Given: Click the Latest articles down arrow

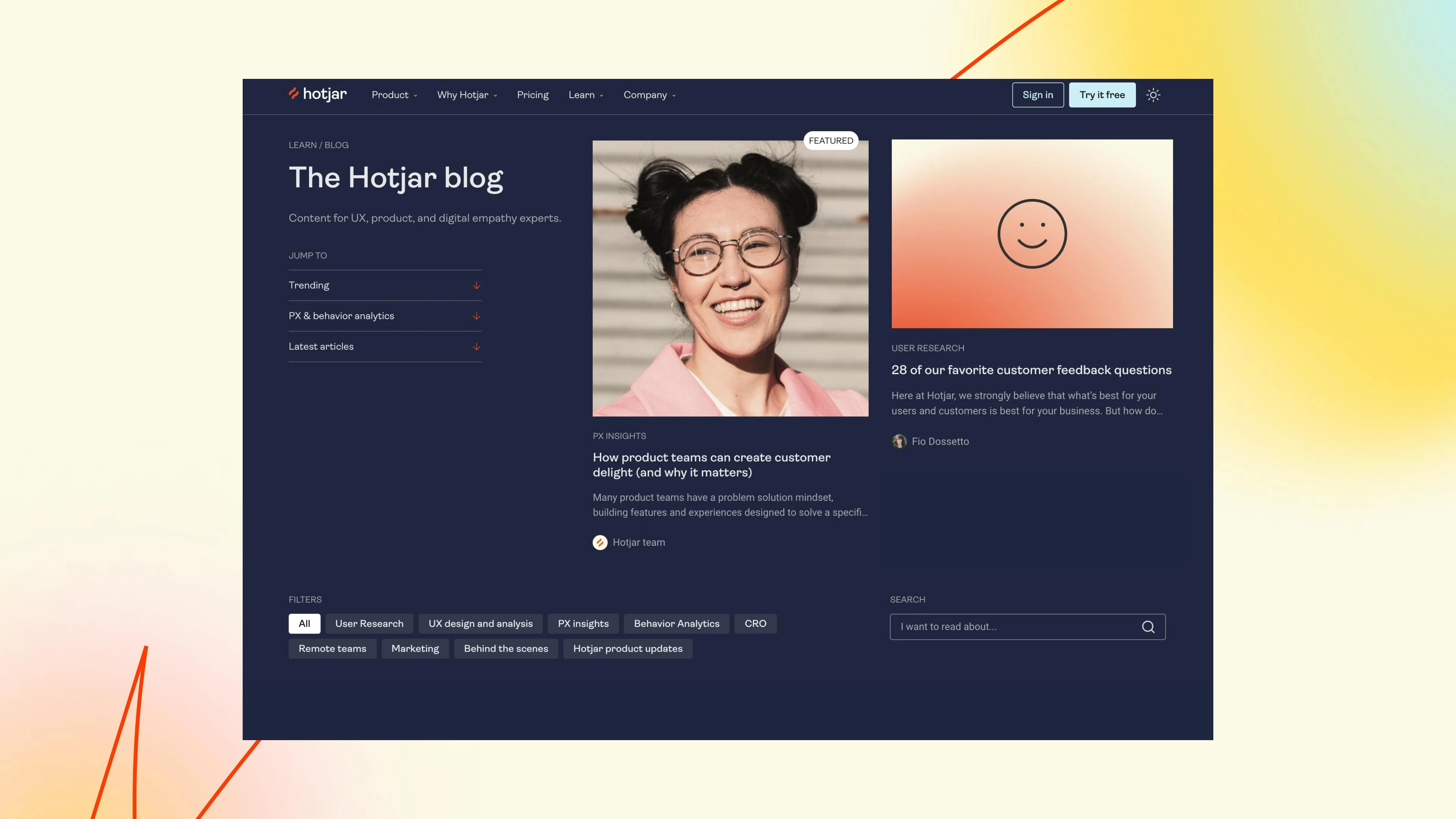Looking at the screenshot, I should 477,347.
